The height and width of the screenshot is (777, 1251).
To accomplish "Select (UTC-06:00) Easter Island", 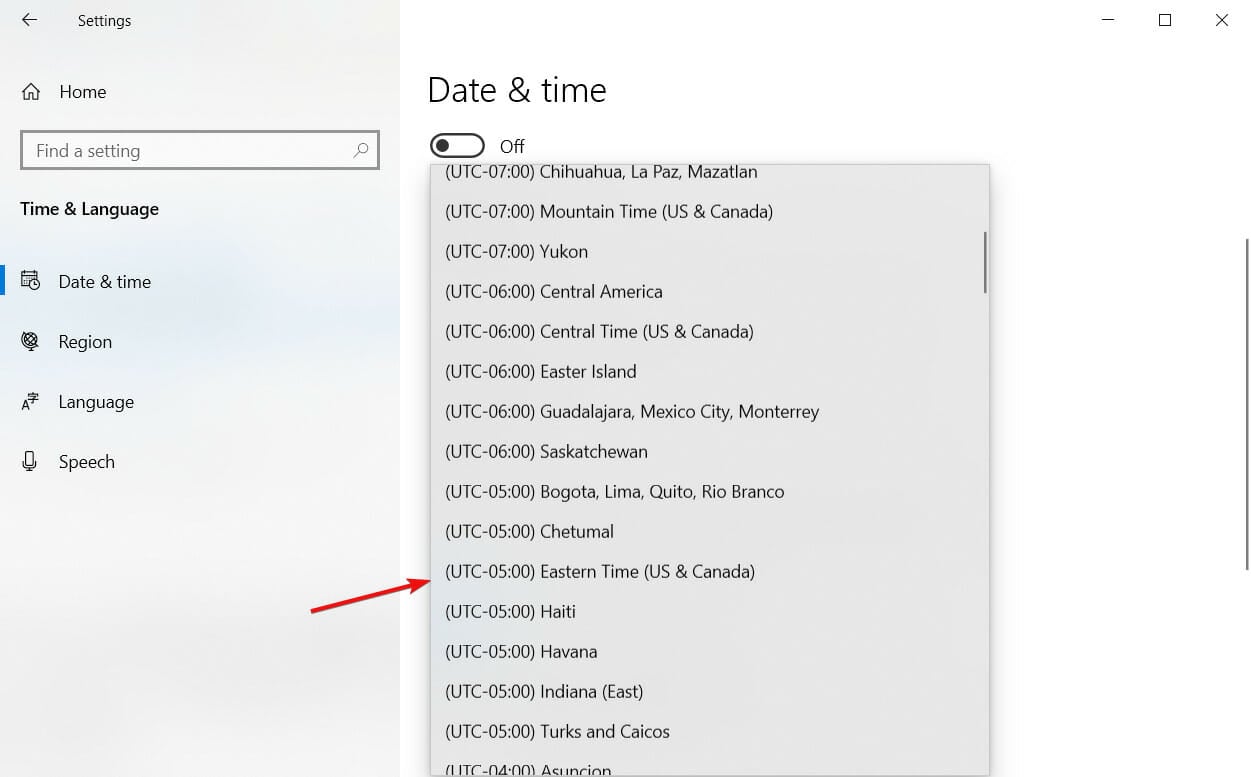I will [710, 372].
